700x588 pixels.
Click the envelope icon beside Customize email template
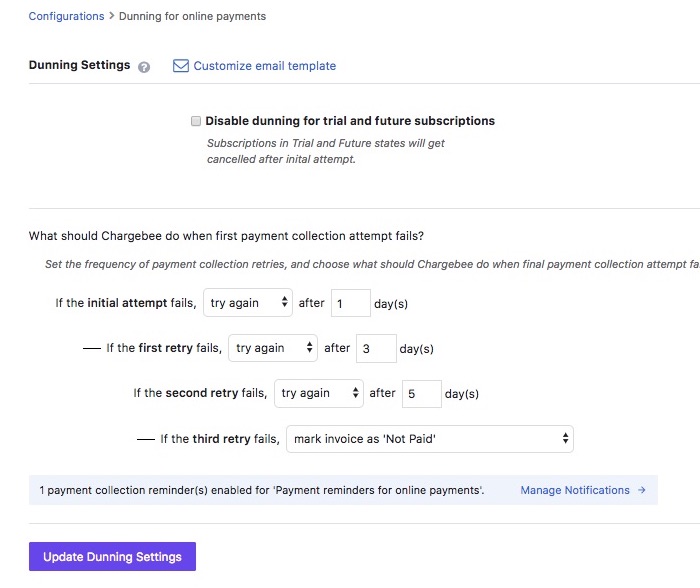coord(181,66)
